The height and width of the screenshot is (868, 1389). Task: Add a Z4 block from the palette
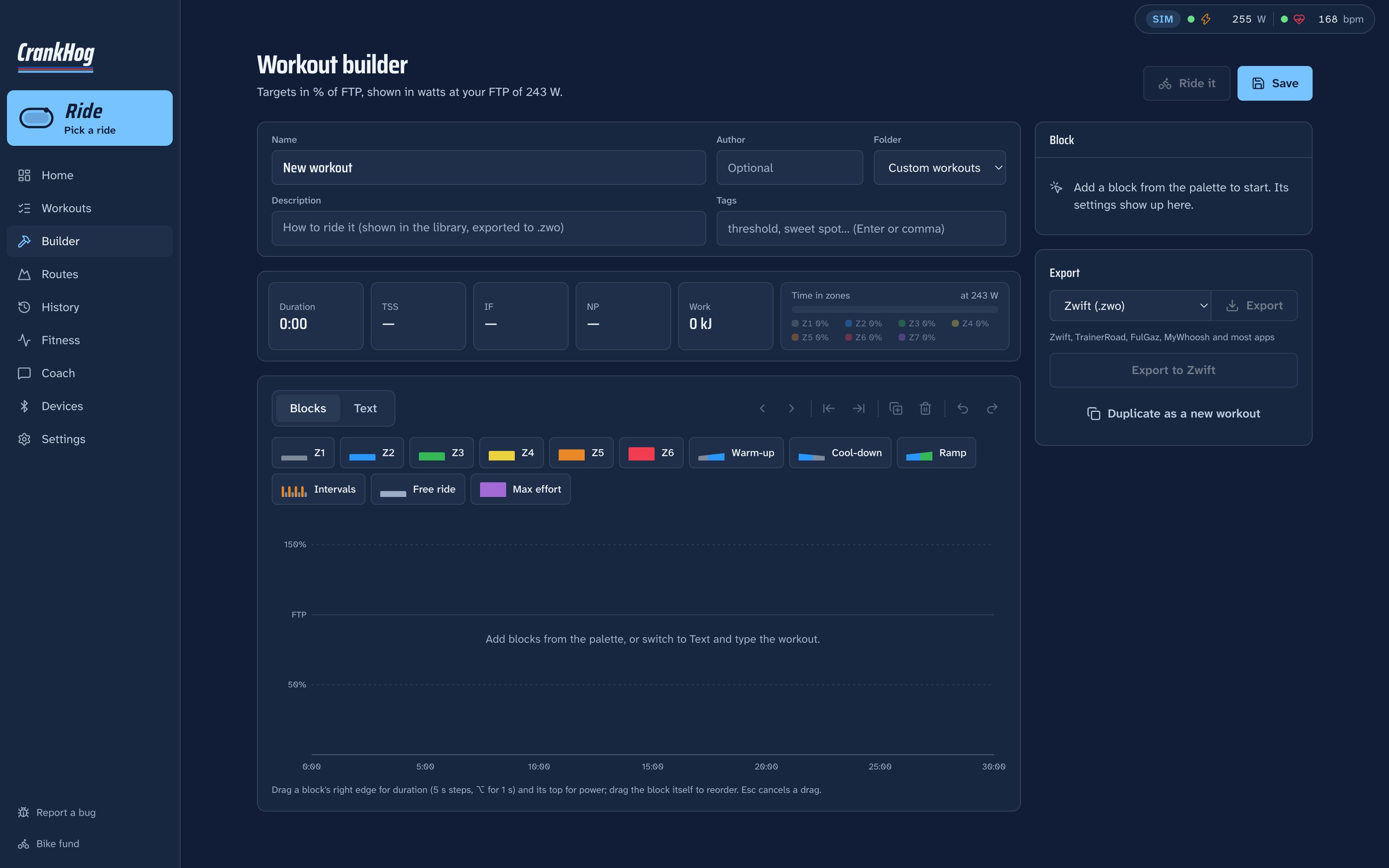click(x=511, y=453)
